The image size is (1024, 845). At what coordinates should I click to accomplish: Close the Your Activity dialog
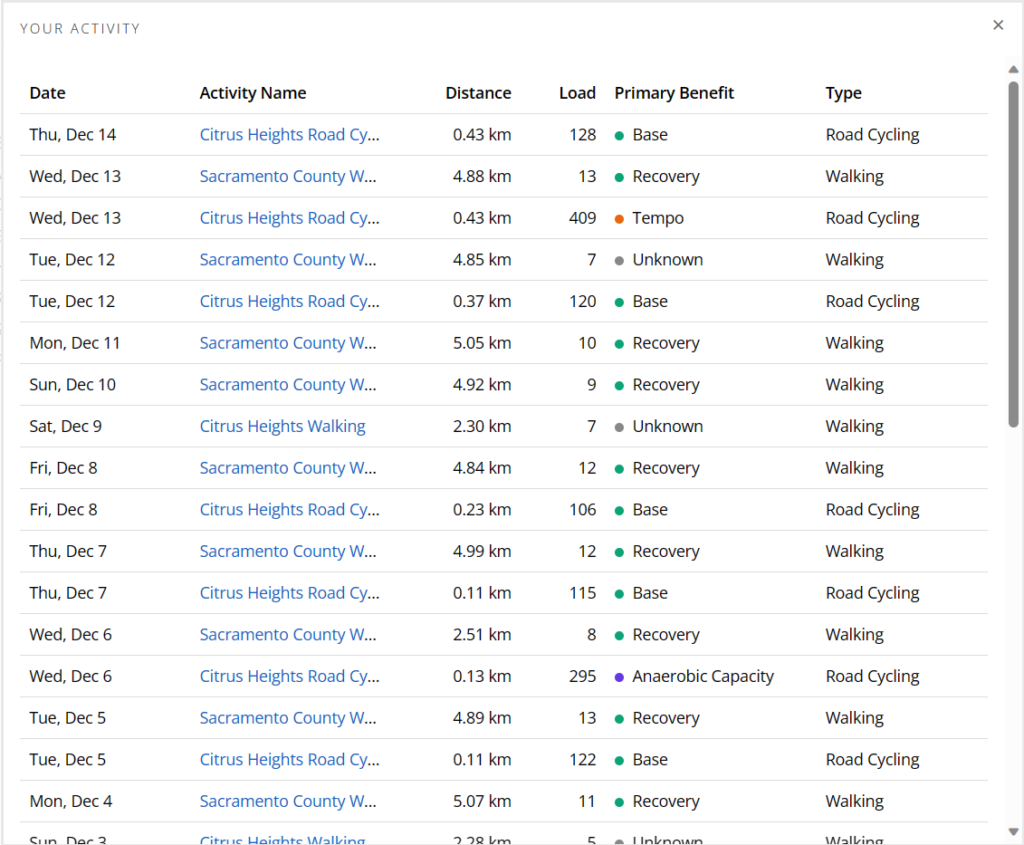coord(997,25)
